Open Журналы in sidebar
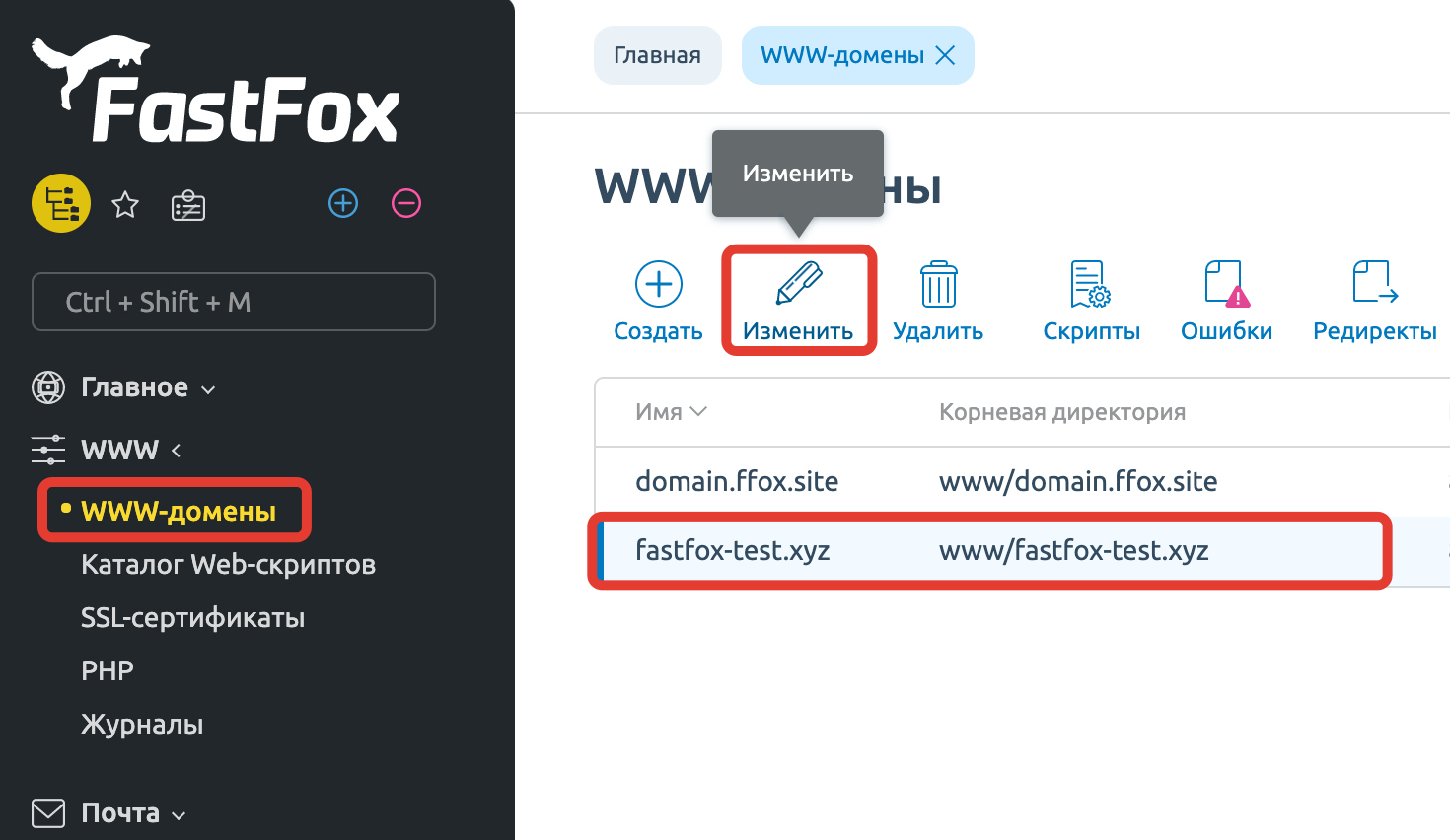The image size is (1450, 840). click(142, 725)
